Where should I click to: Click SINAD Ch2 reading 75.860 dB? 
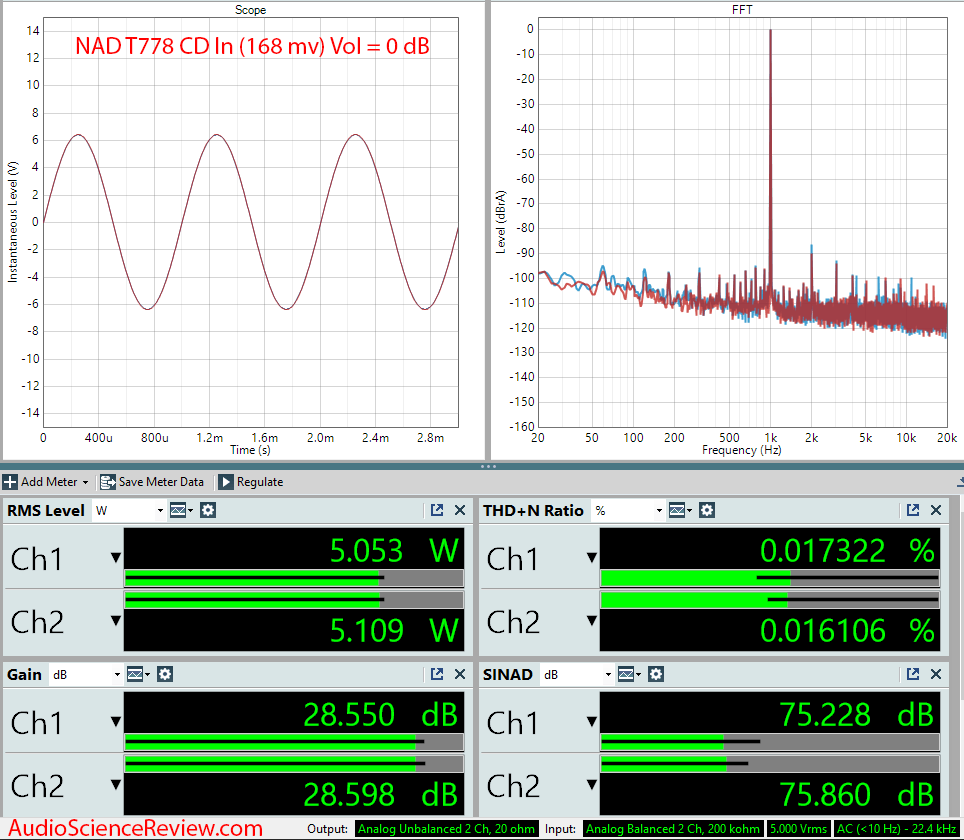770,794
